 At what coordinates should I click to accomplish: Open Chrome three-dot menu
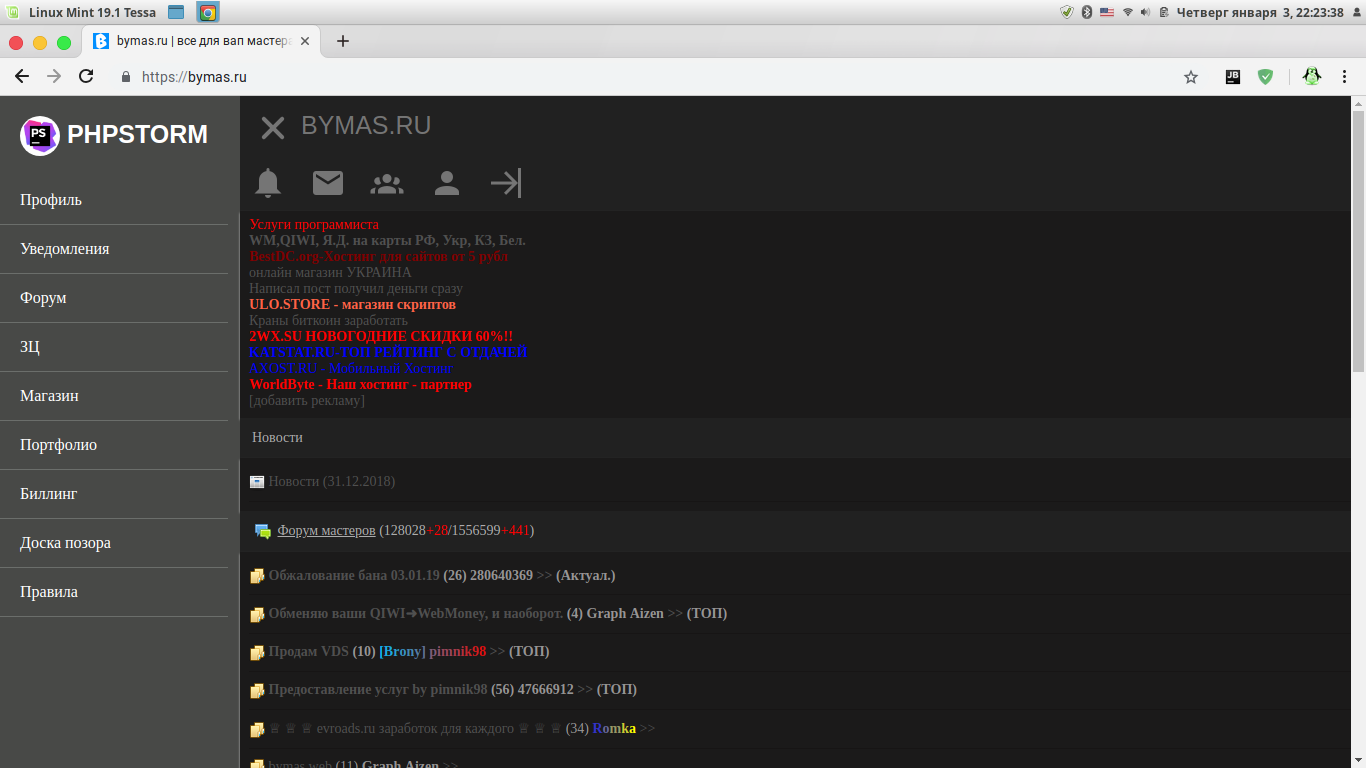coord(1345,77)
